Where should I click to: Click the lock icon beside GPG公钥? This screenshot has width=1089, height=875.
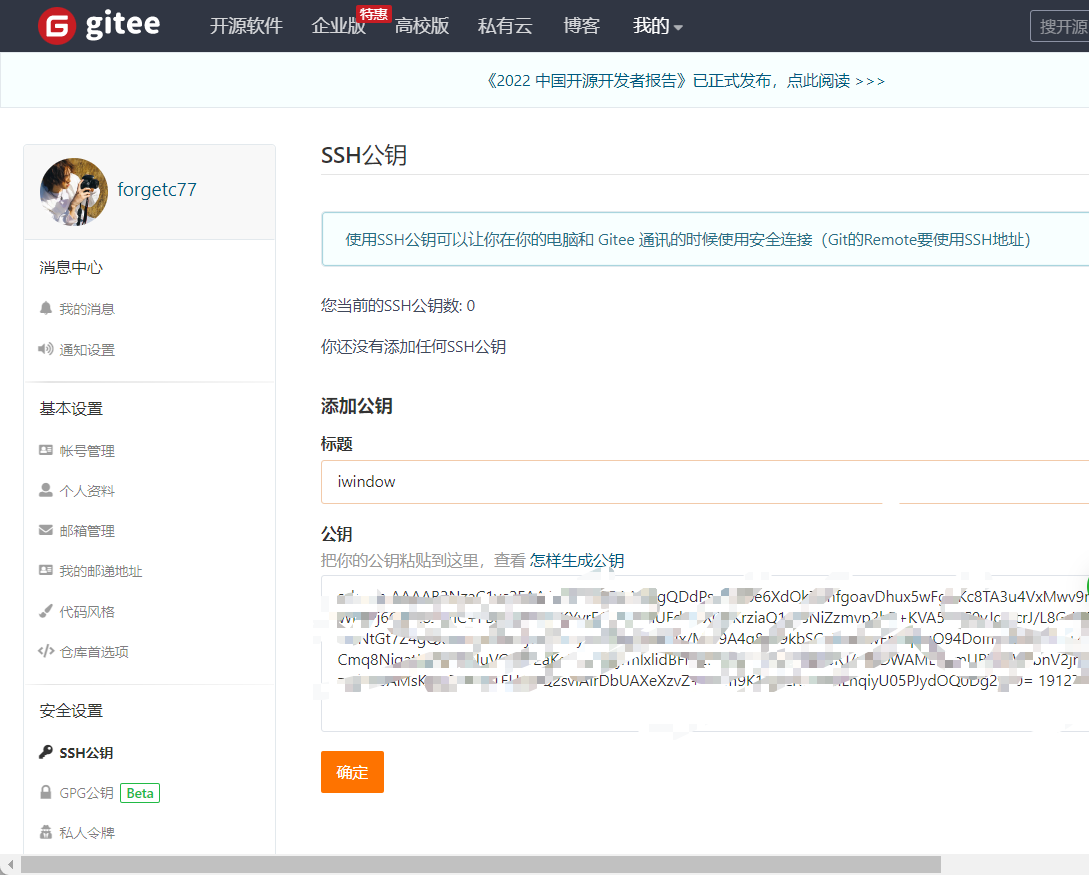pos(46,792)
